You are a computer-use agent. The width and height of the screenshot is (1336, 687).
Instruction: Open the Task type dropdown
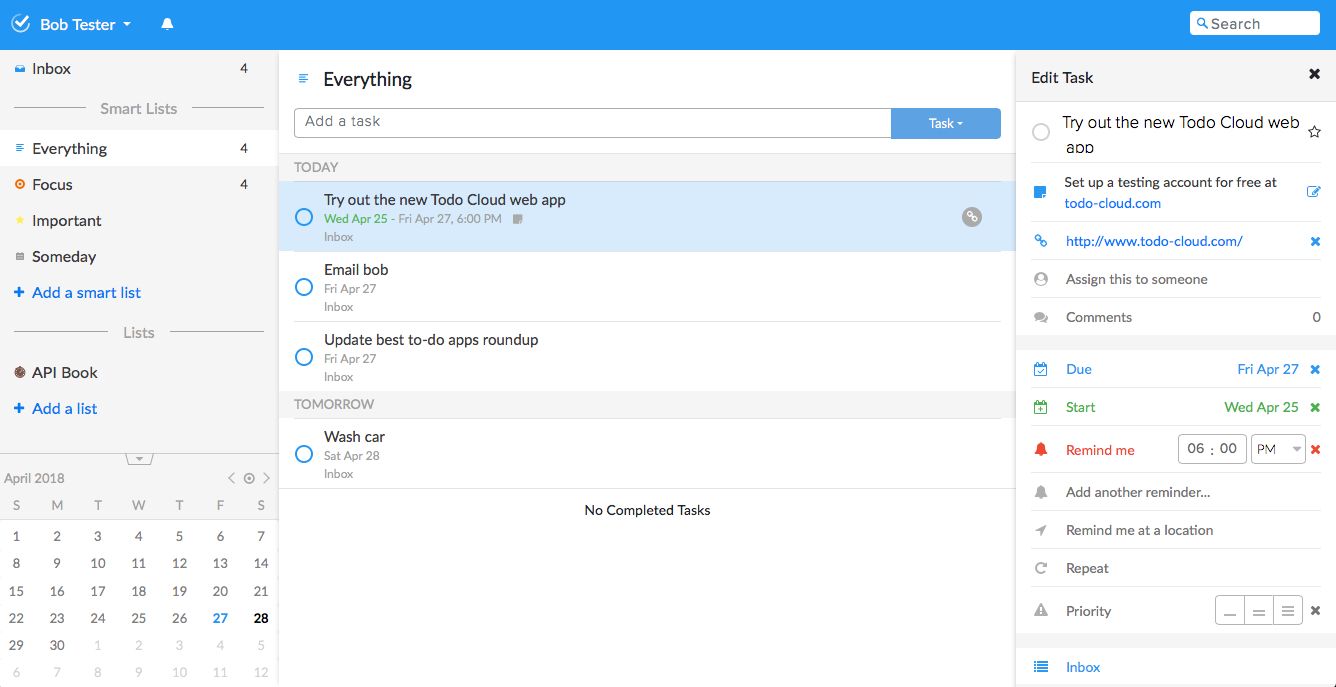click(x=945, y=123)
